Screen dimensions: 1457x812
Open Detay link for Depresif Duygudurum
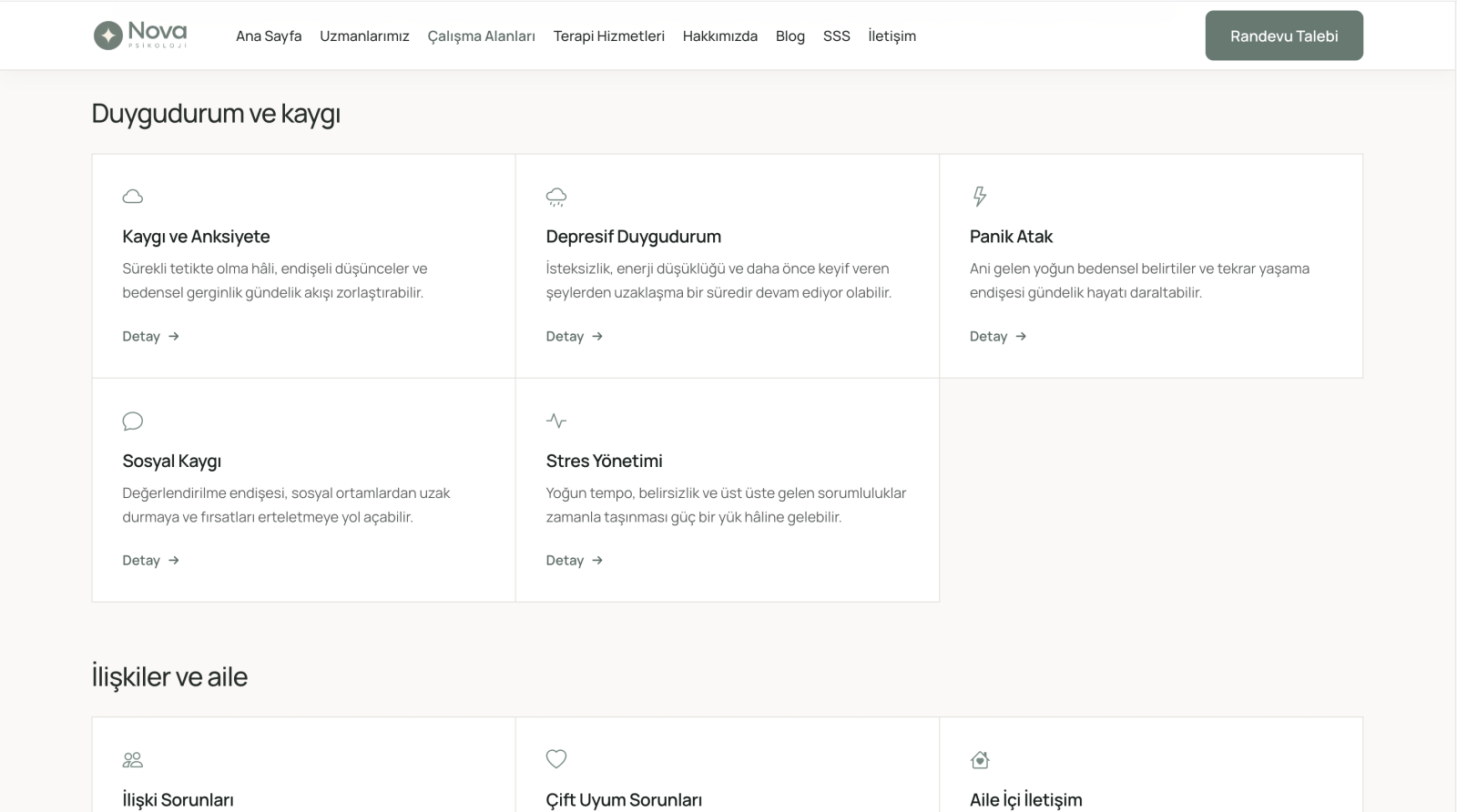(x=575, y=336)
